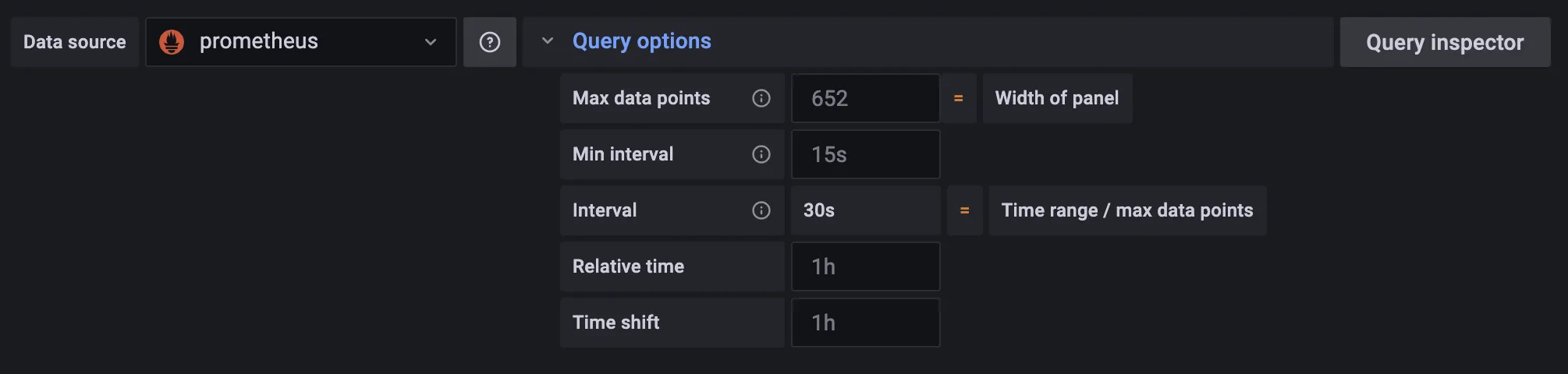
Task: Click the Min interval info icon
Action: (761, 154)
